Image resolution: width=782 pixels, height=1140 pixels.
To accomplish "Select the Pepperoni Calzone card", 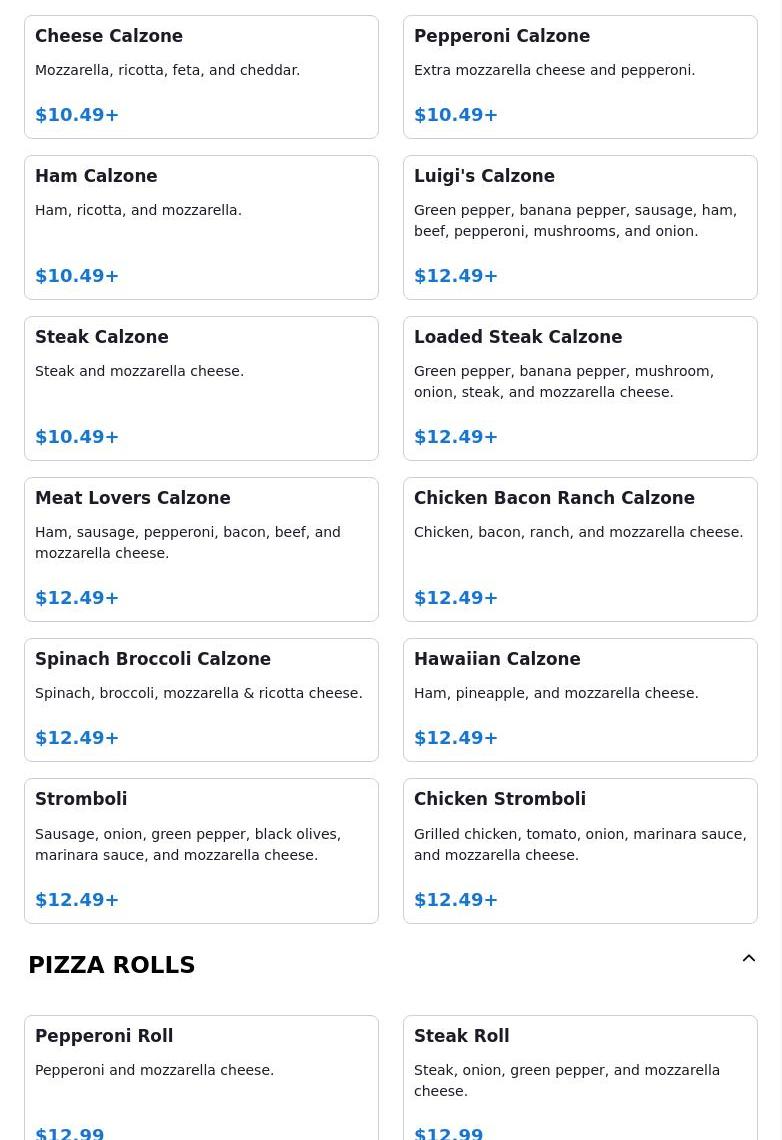I will (x=580, y=77).
